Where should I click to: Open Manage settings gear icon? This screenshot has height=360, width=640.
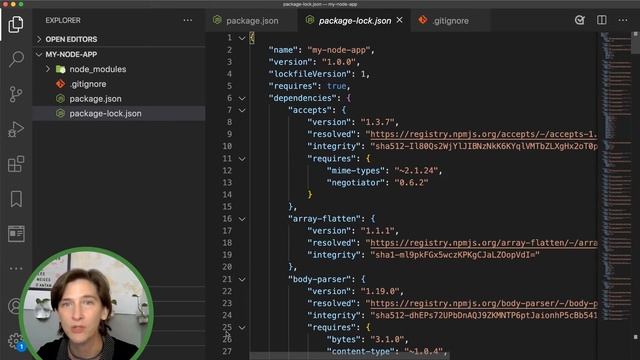click(x=15, y=340)
